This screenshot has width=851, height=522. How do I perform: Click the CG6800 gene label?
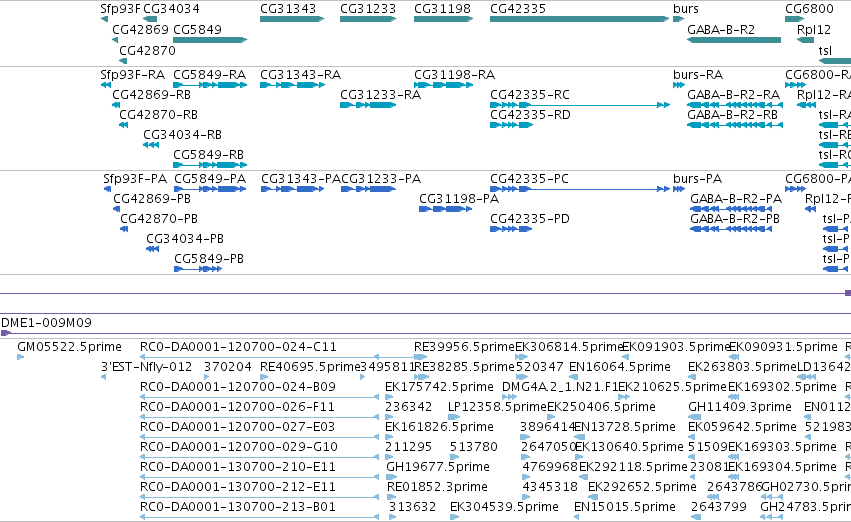809,9
